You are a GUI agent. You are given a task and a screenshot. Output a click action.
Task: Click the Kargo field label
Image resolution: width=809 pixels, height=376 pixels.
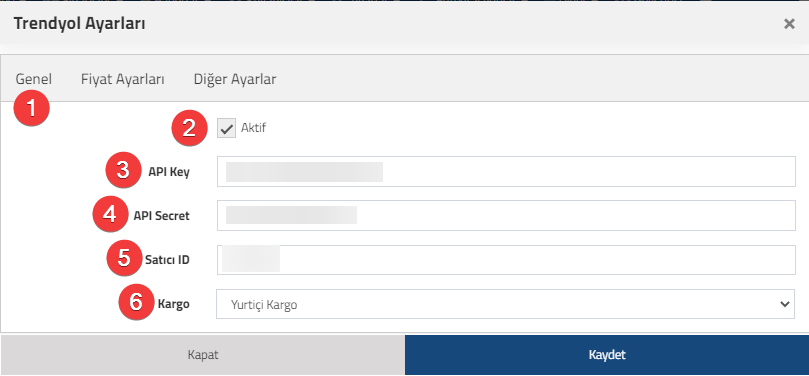pos(173,304)
